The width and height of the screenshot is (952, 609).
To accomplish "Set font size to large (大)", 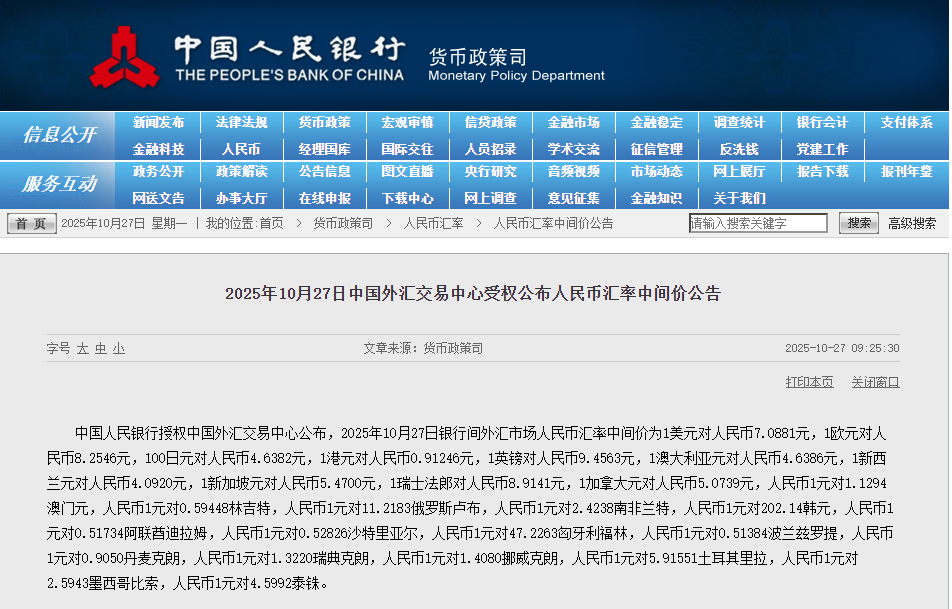I will click(83, 348).
